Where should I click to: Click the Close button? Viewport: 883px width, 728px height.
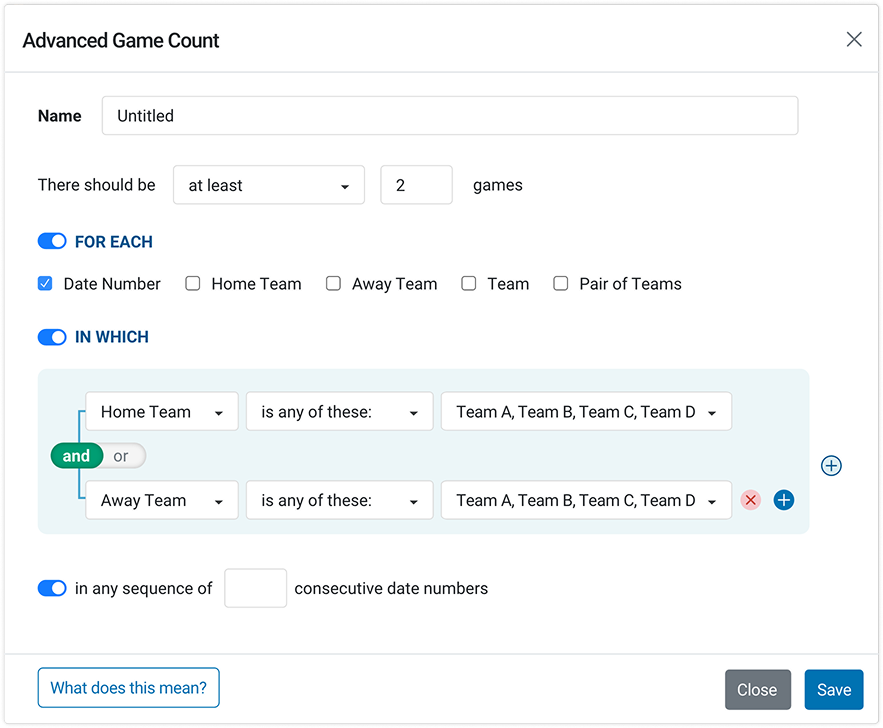[757, 690]
